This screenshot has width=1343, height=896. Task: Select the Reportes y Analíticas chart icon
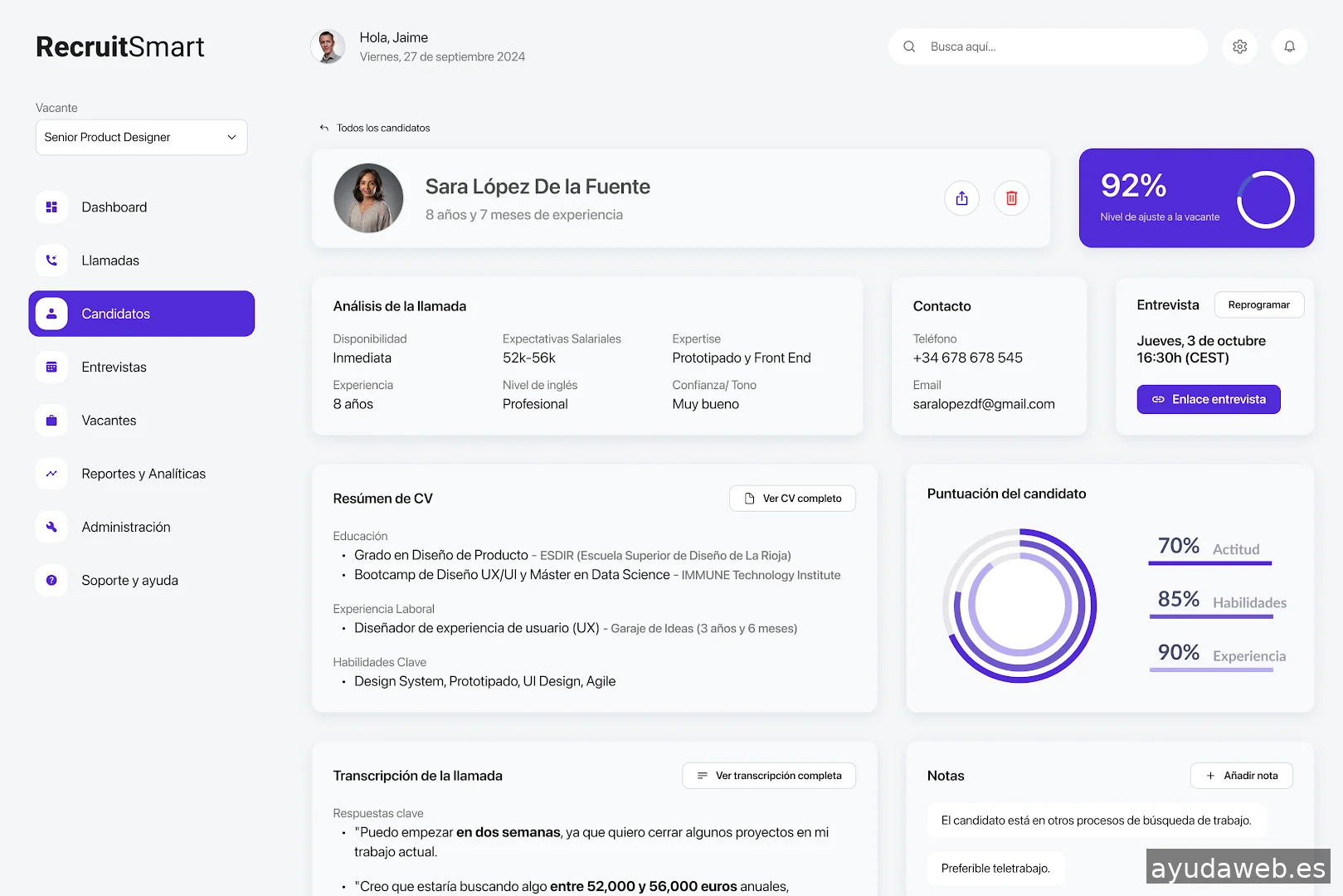click(x=51, y=474)
